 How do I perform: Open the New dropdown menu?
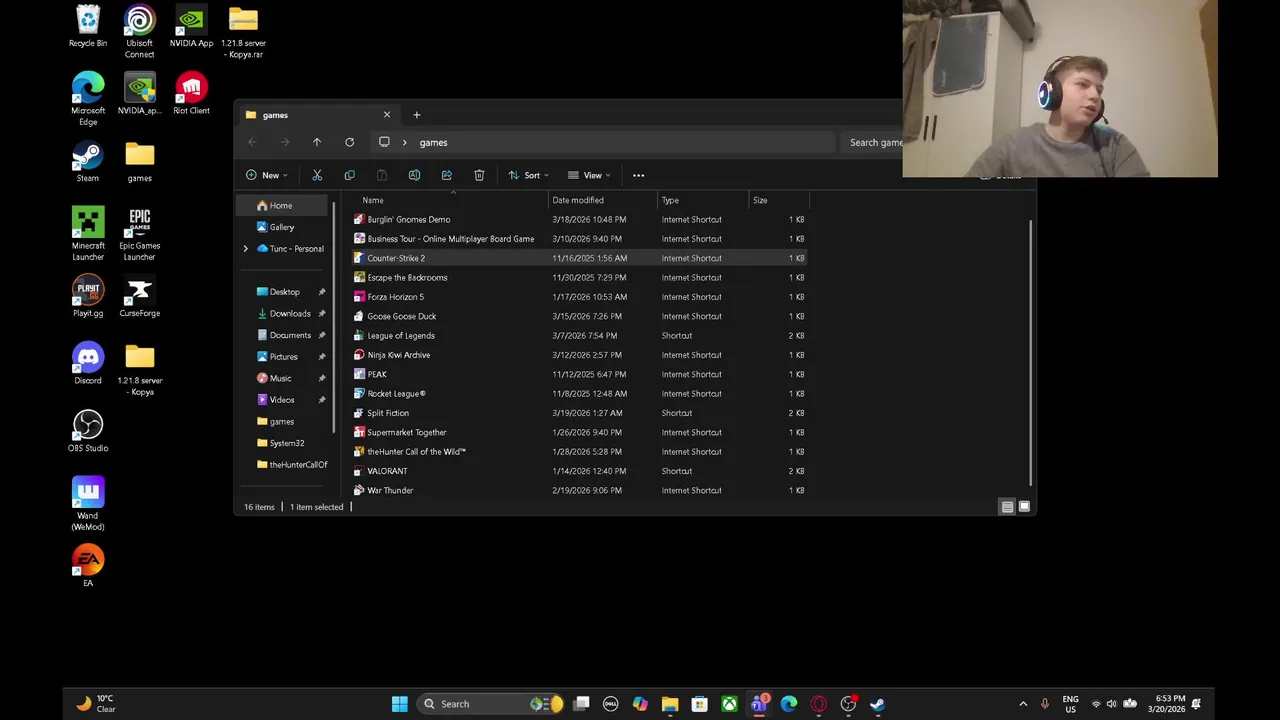[x=267, y=175]
